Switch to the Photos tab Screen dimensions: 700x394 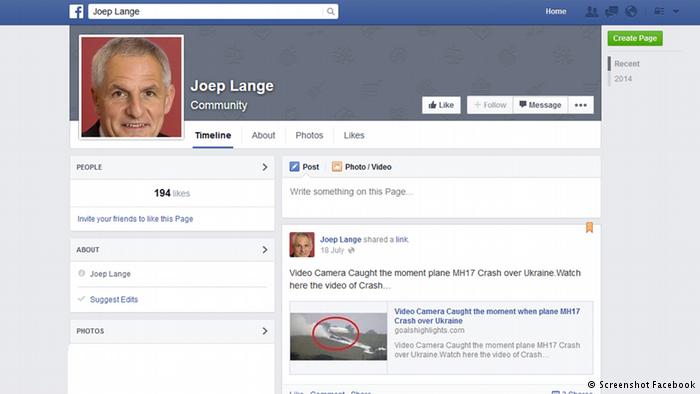309,135
